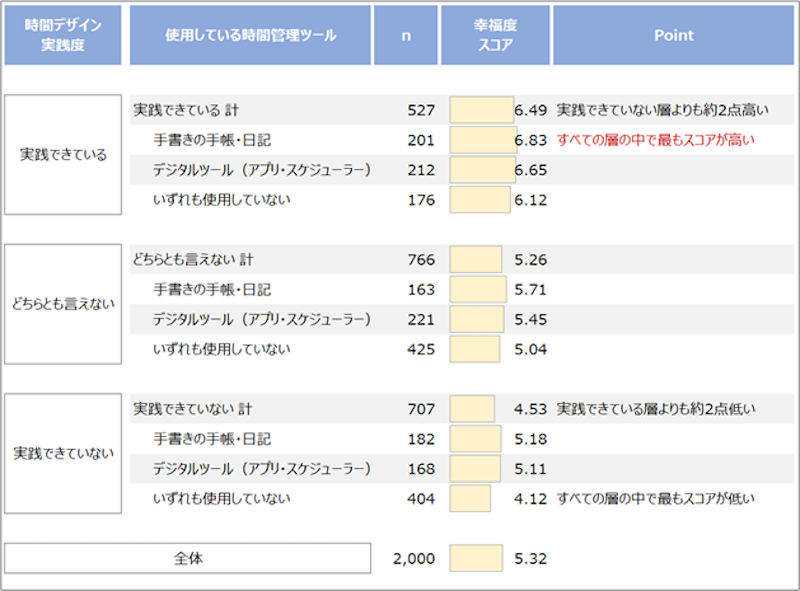The image size is (800, 591).
Task: Click the n column header
Action: (x=406, y=35)
